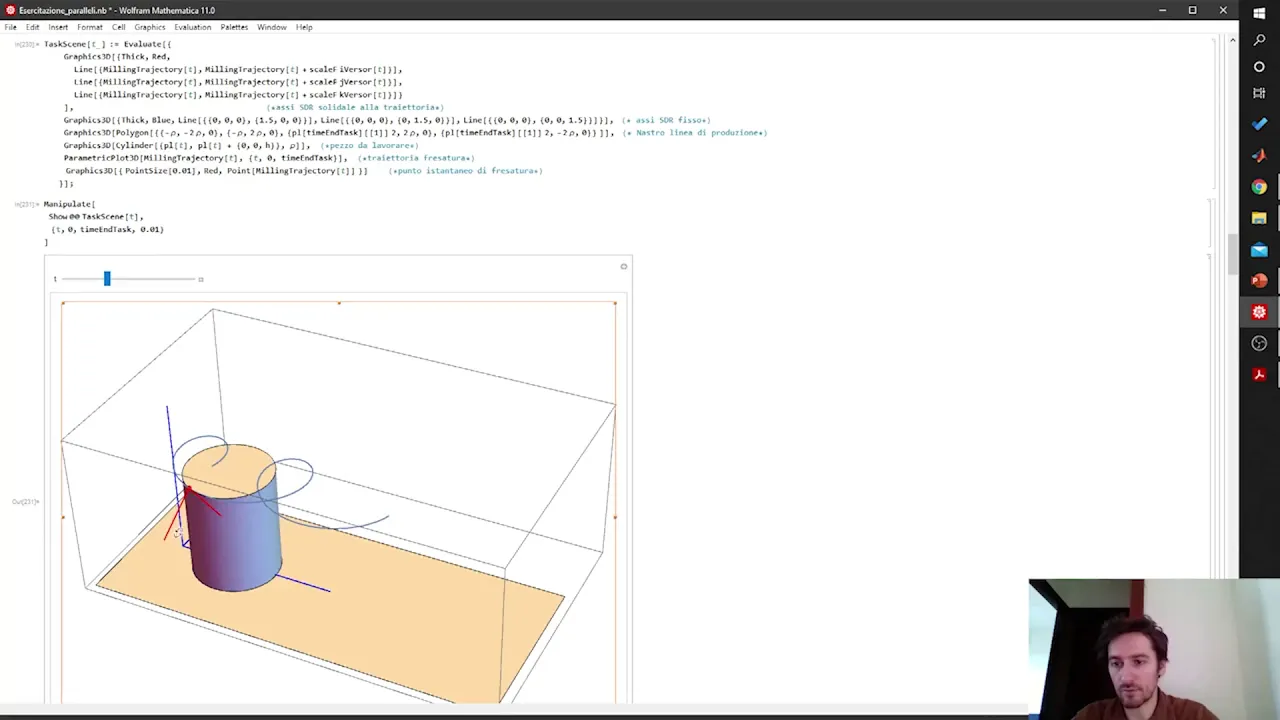The image size is (1280, 720).
Task: Open the Windows Start button
Action: coord(1259,12)
